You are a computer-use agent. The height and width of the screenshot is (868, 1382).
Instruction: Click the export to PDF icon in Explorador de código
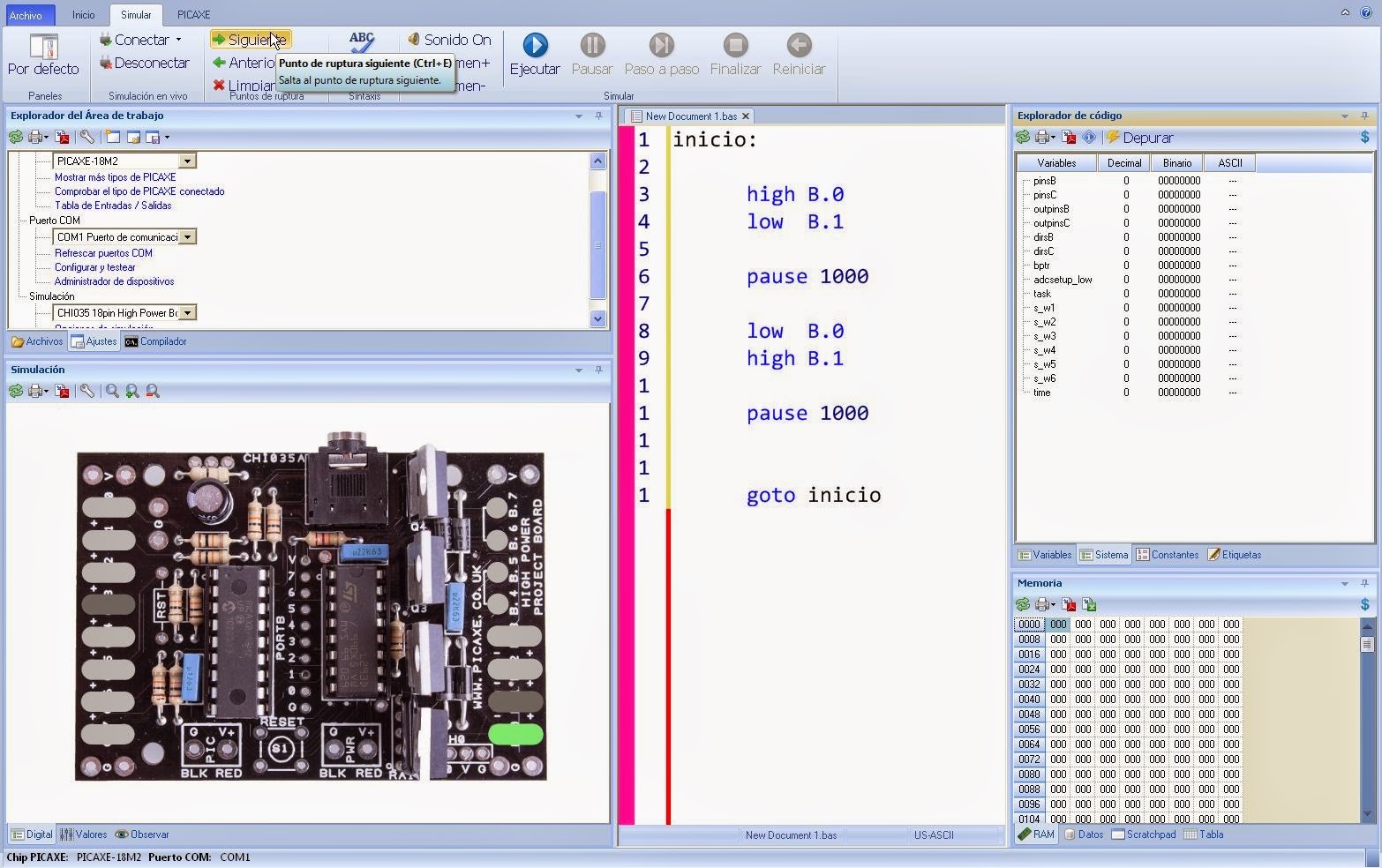1069,137
